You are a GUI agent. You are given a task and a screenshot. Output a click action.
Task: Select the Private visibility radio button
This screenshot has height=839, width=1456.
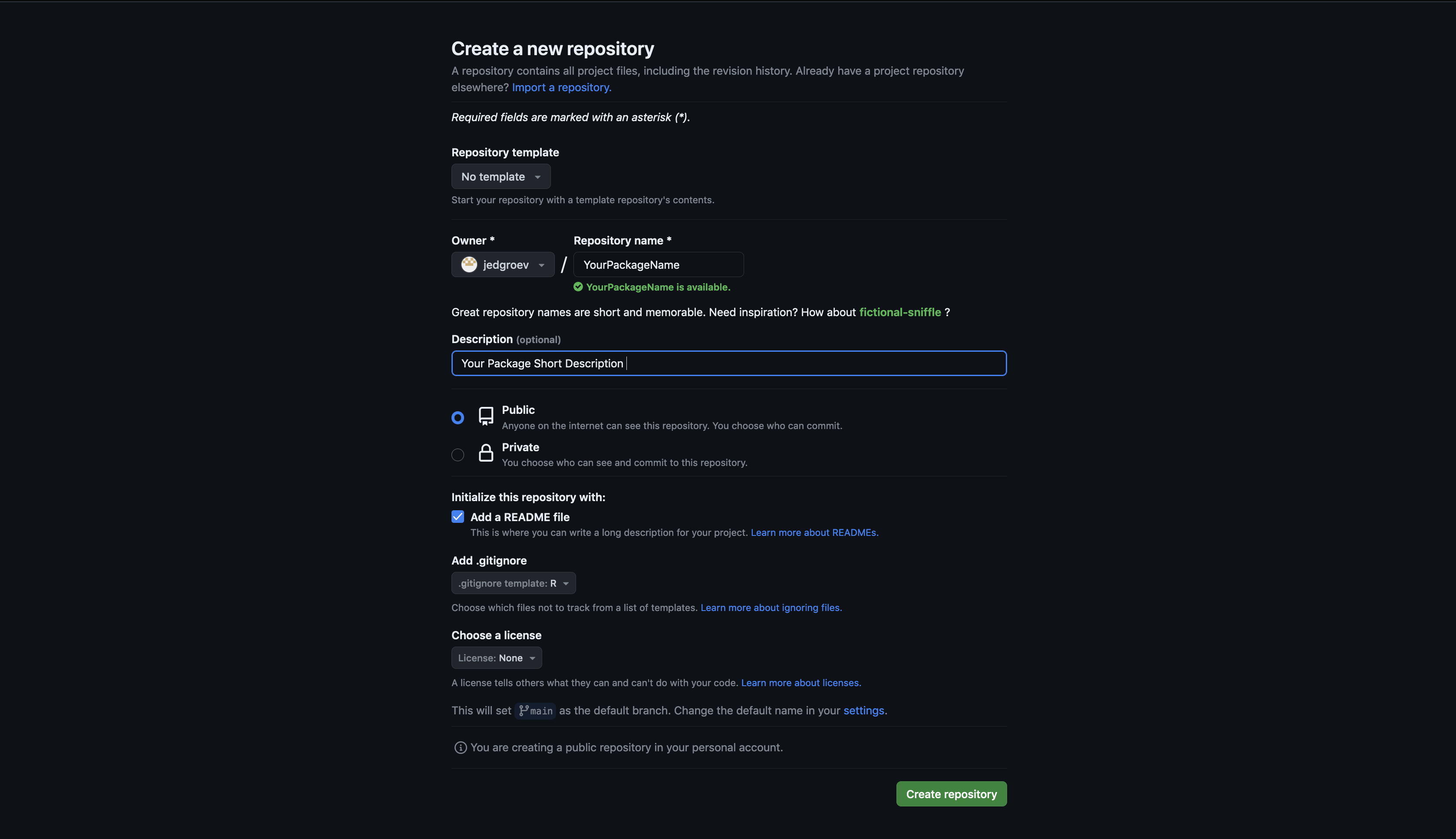pos(458,455)
